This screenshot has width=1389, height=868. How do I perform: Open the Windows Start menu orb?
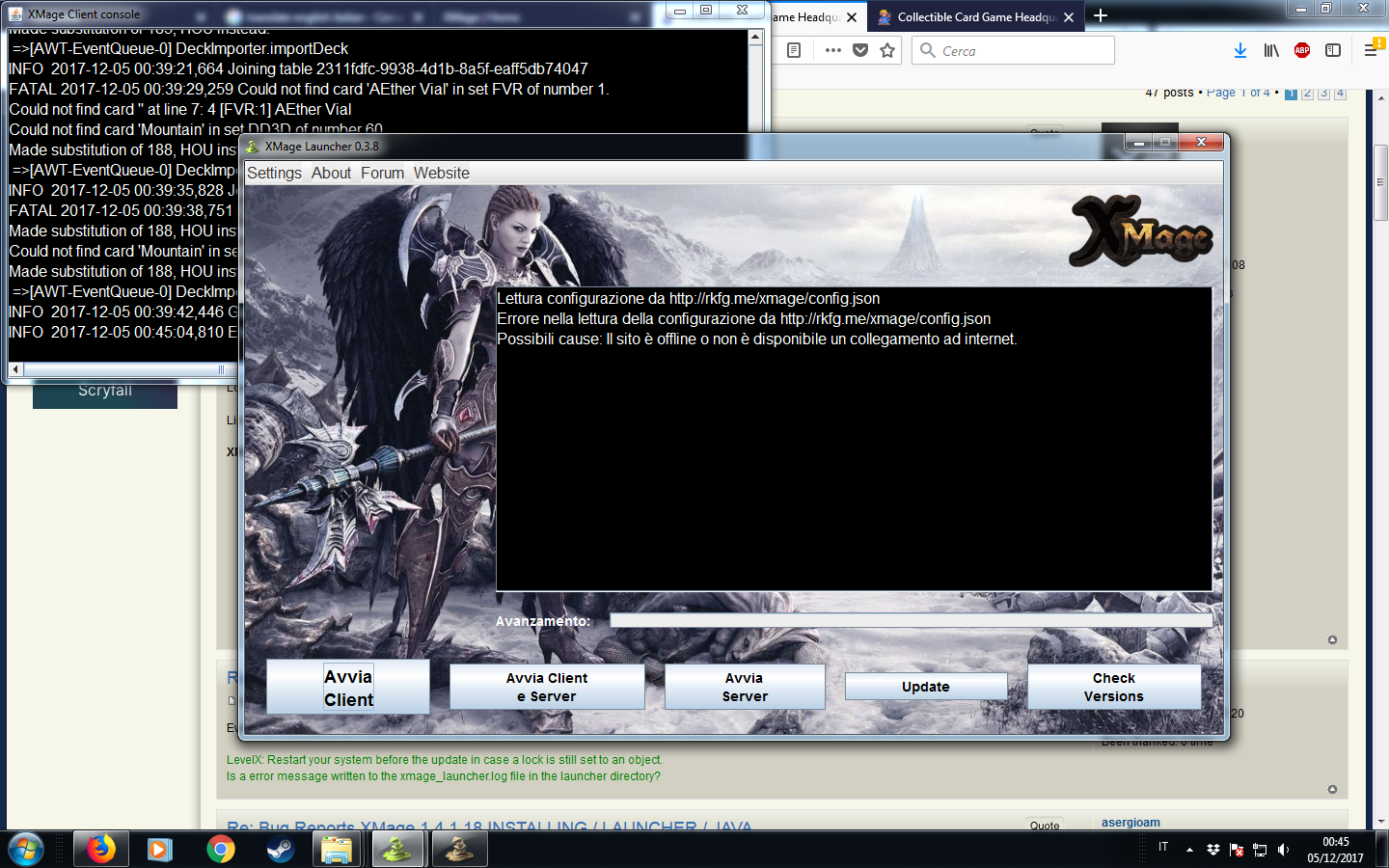pos(26,849)
